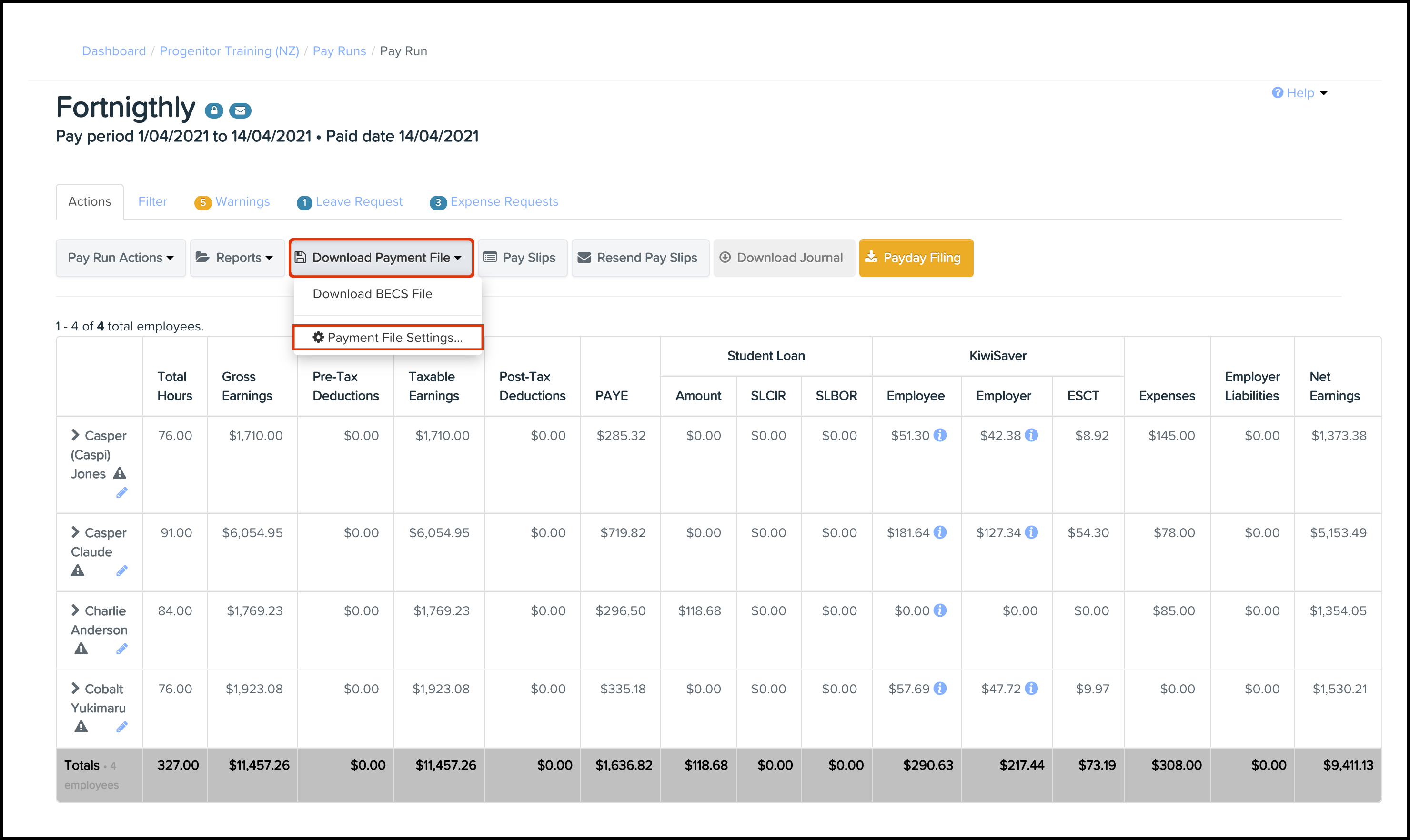The image size is (1410, 840).
Task: Click info icon beside $57.69 employee KiwiSaver
Action: [x=940, y=689]
